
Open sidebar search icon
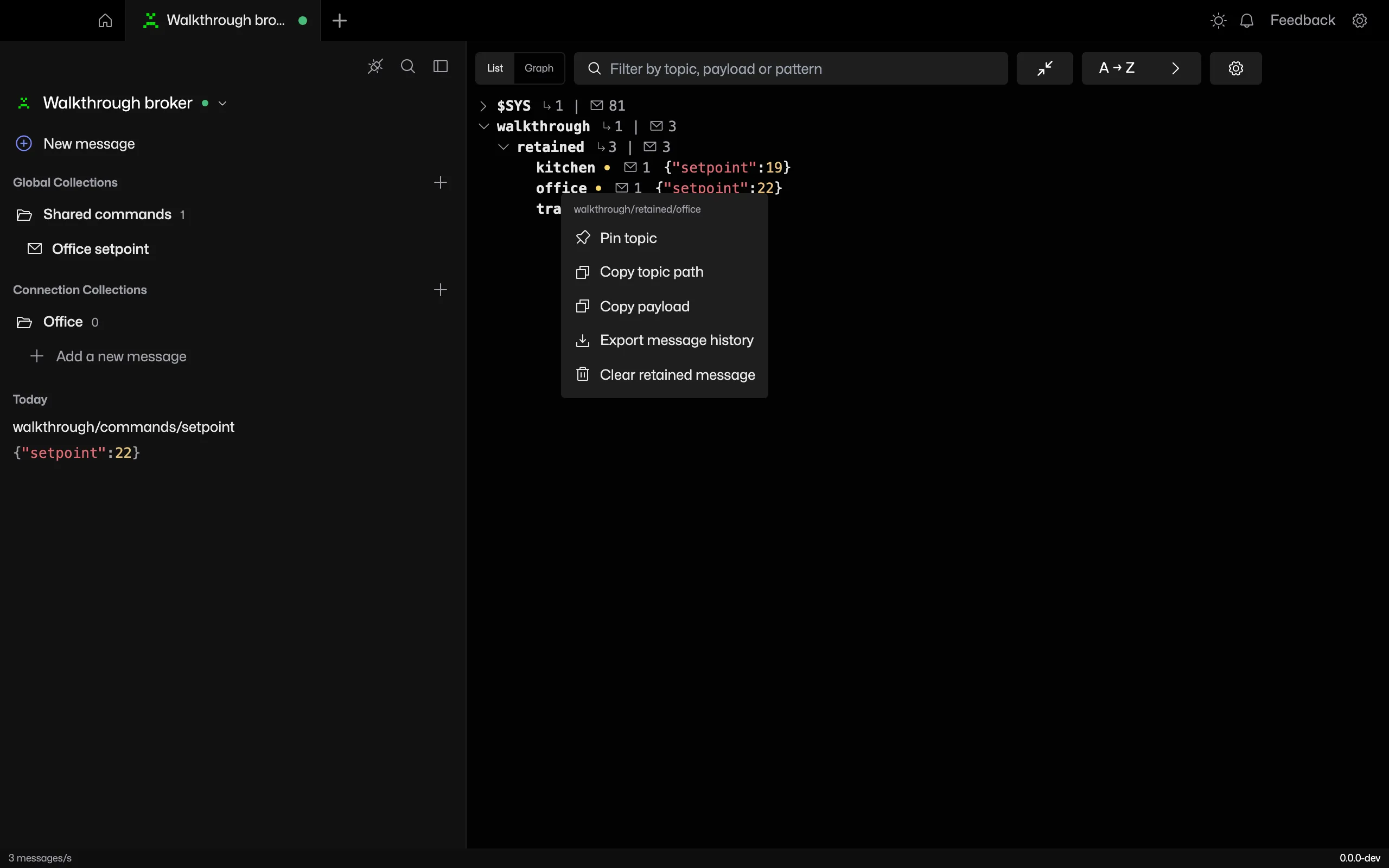(x=408, y=67)
